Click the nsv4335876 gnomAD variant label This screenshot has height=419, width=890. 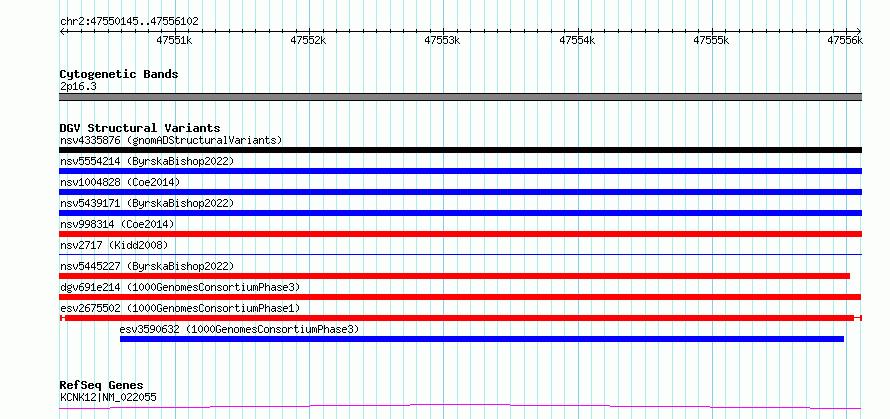click(x=171, y=140)
